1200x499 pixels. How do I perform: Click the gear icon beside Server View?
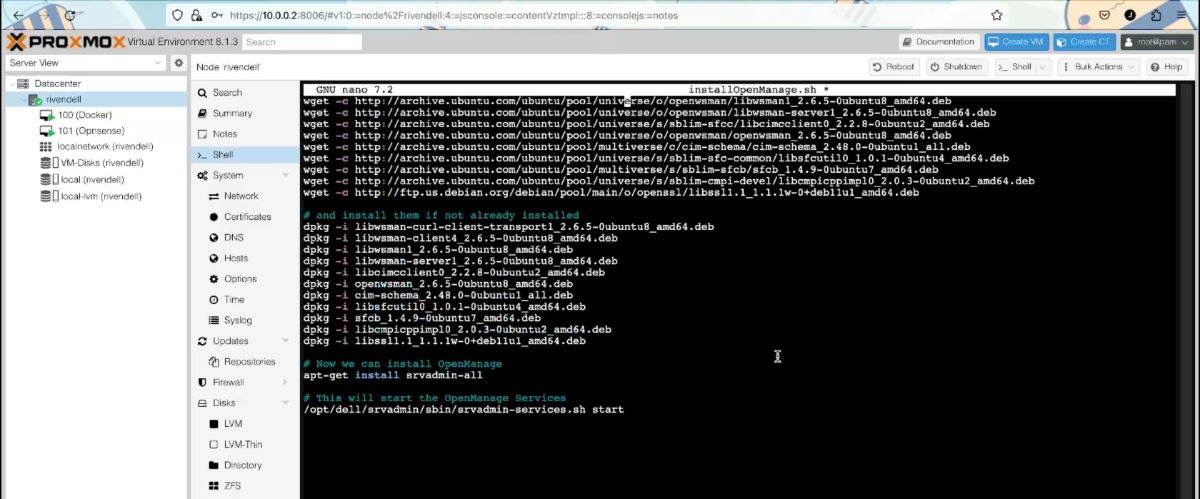tap(179, 63)
